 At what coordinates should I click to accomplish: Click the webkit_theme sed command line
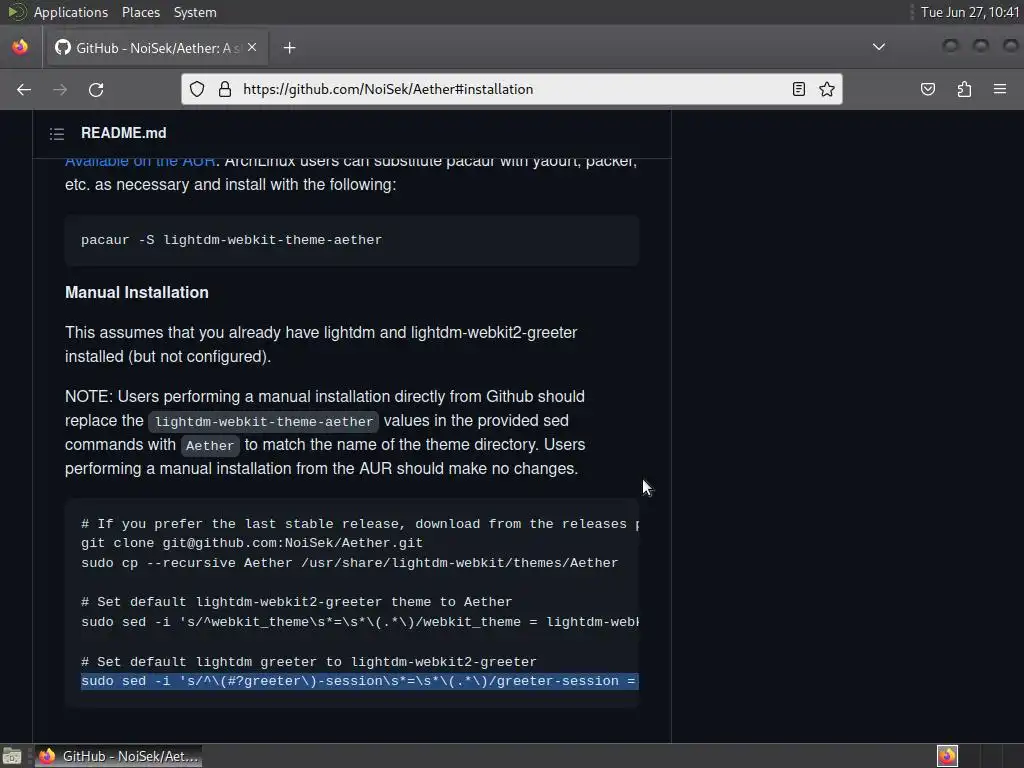[x=359, y=622]
